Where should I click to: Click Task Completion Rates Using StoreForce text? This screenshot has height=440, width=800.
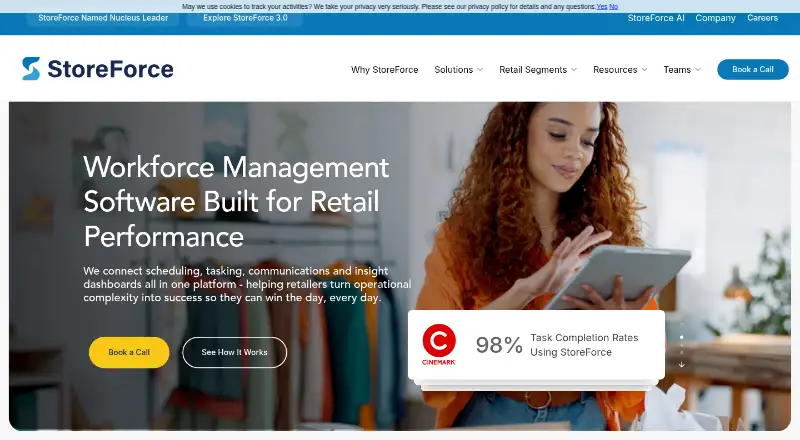coord(584,345)
